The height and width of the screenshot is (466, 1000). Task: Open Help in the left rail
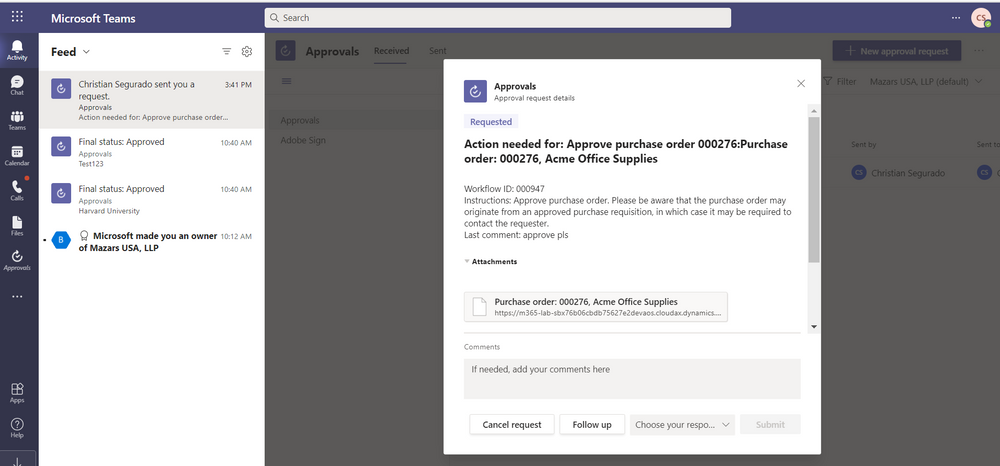[17, 428]
